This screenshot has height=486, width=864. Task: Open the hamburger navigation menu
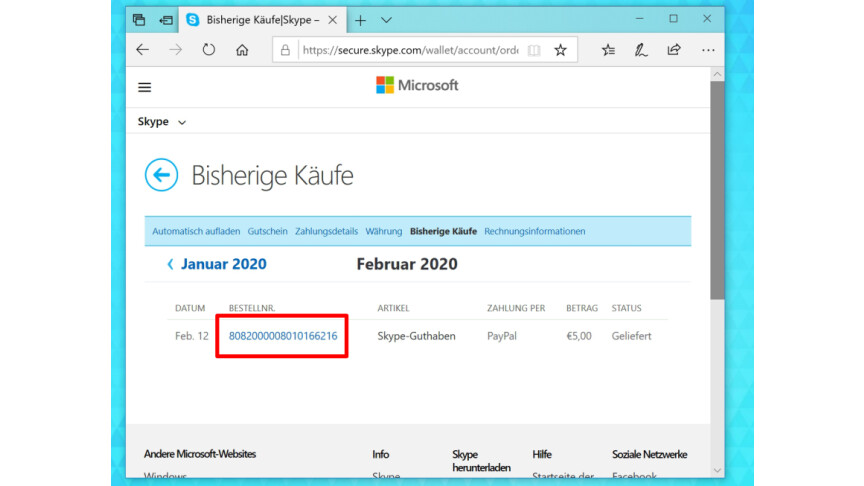pos(144,87)
